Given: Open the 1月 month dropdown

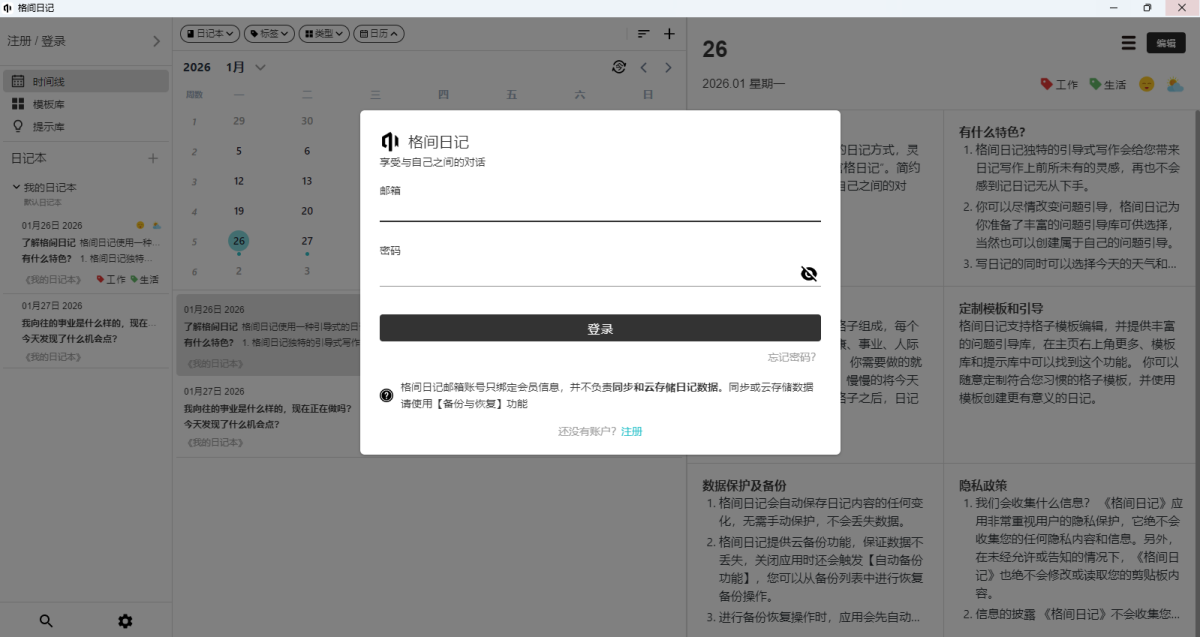Looking at the screenshot, I should tap(246, 67).
